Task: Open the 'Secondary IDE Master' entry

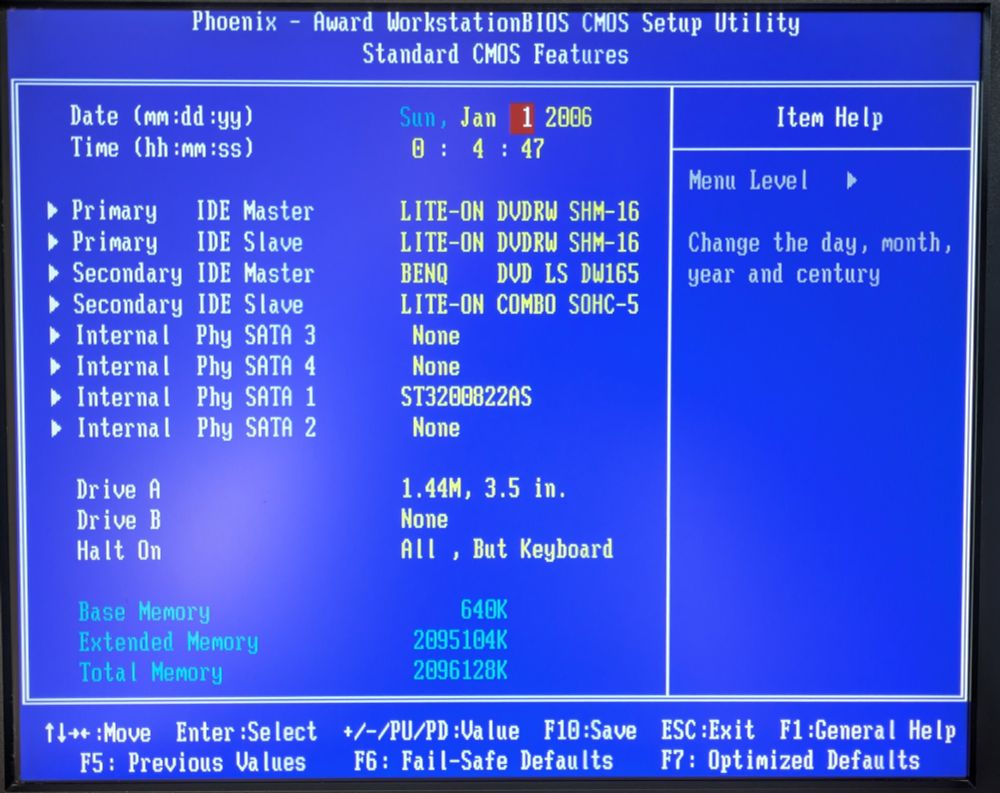Action: [193, 274]
